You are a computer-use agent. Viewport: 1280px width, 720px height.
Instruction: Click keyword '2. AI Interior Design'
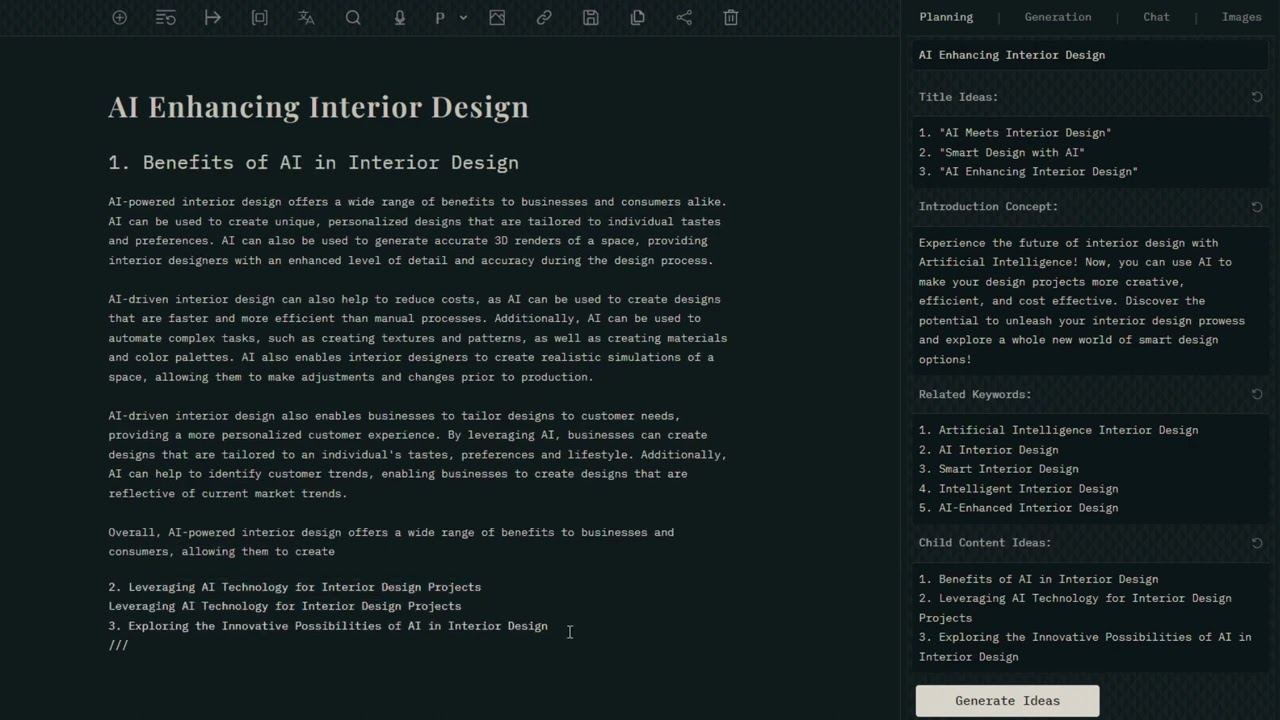click(988, 450)
